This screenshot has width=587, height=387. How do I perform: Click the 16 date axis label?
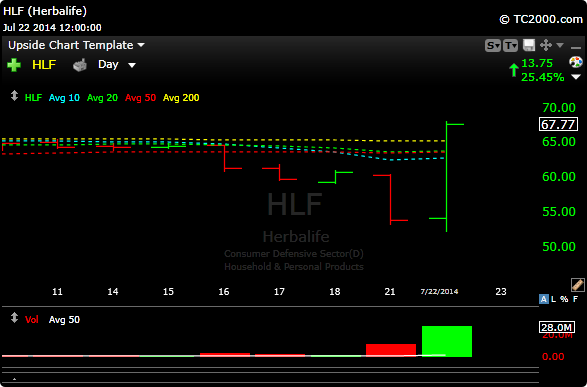click(x=224, y=292)
